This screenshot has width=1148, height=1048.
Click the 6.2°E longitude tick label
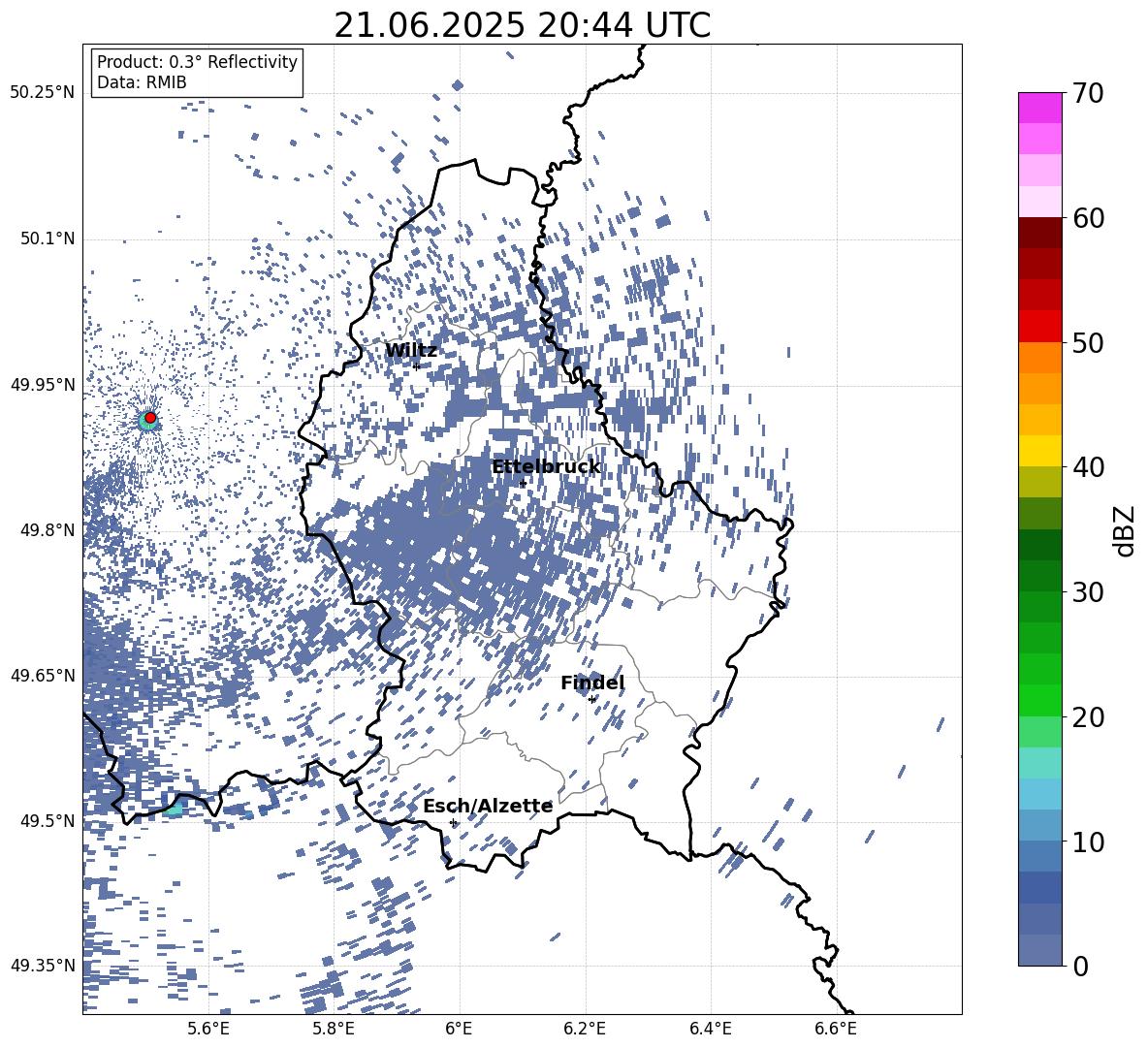pos(585,1029)
